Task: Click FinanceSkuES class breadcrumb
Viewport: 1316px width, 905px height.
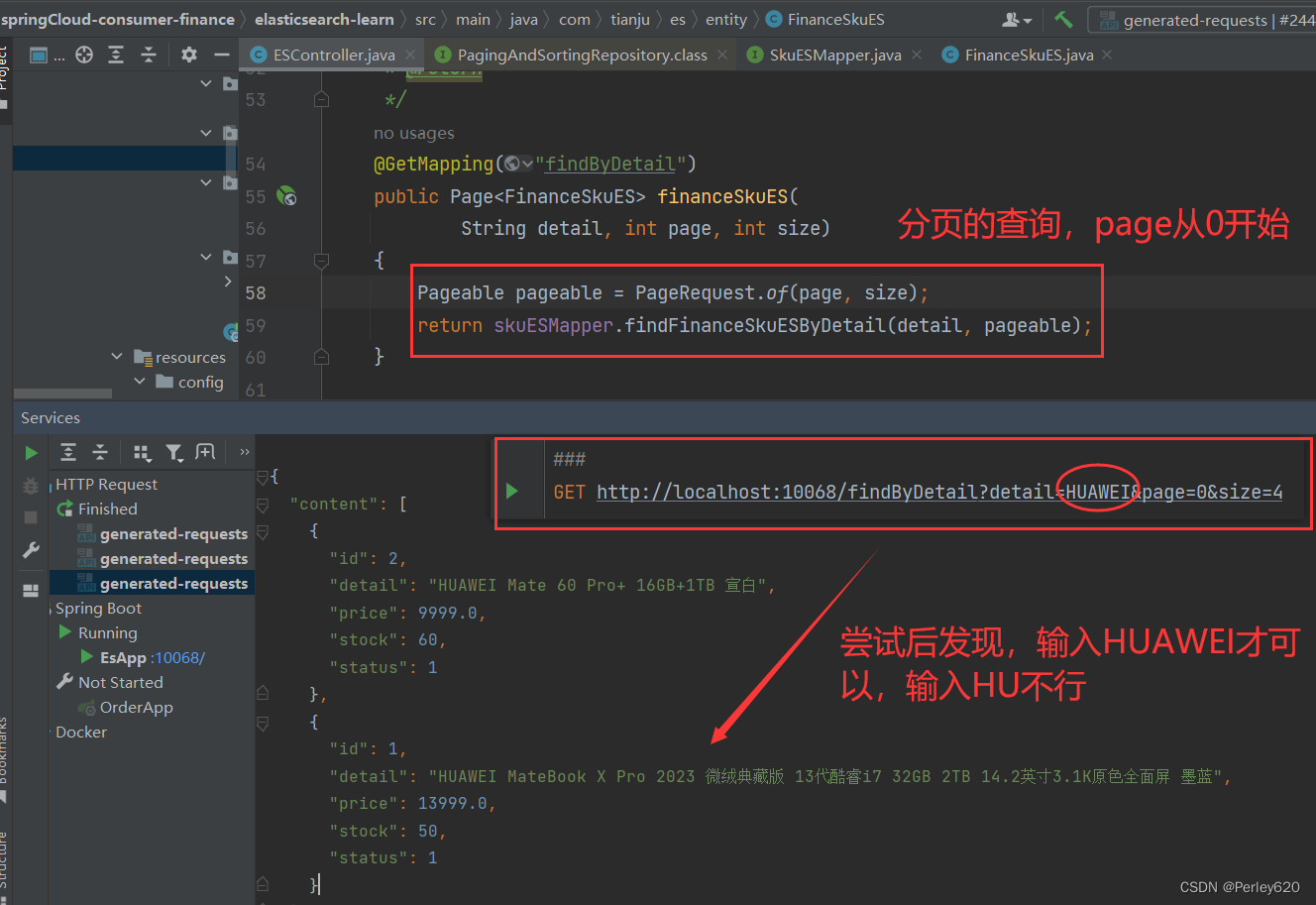Action: 825,19
